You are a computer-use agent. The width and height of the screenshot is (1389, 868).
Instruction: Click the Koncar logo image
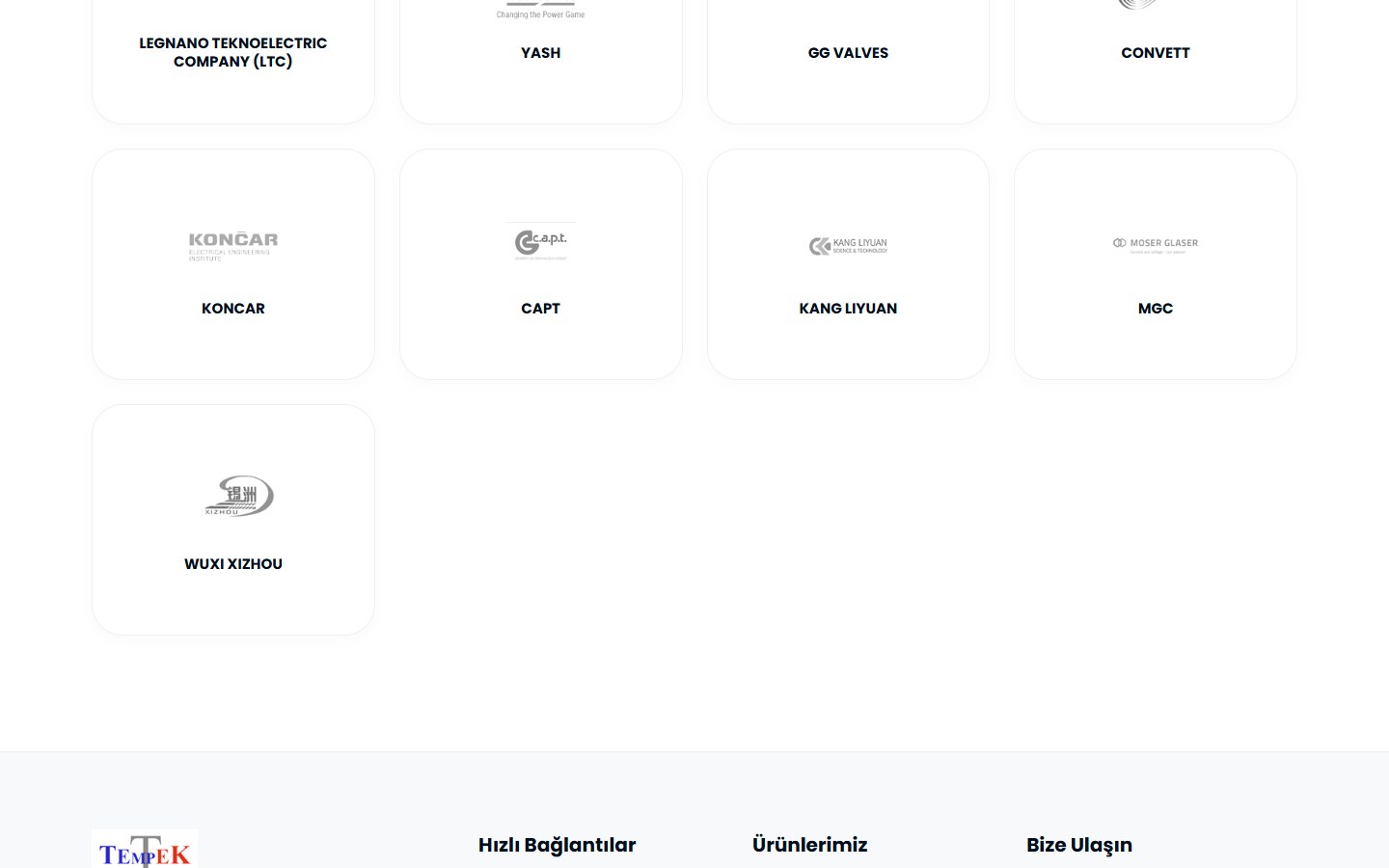[x=233, y=246]
